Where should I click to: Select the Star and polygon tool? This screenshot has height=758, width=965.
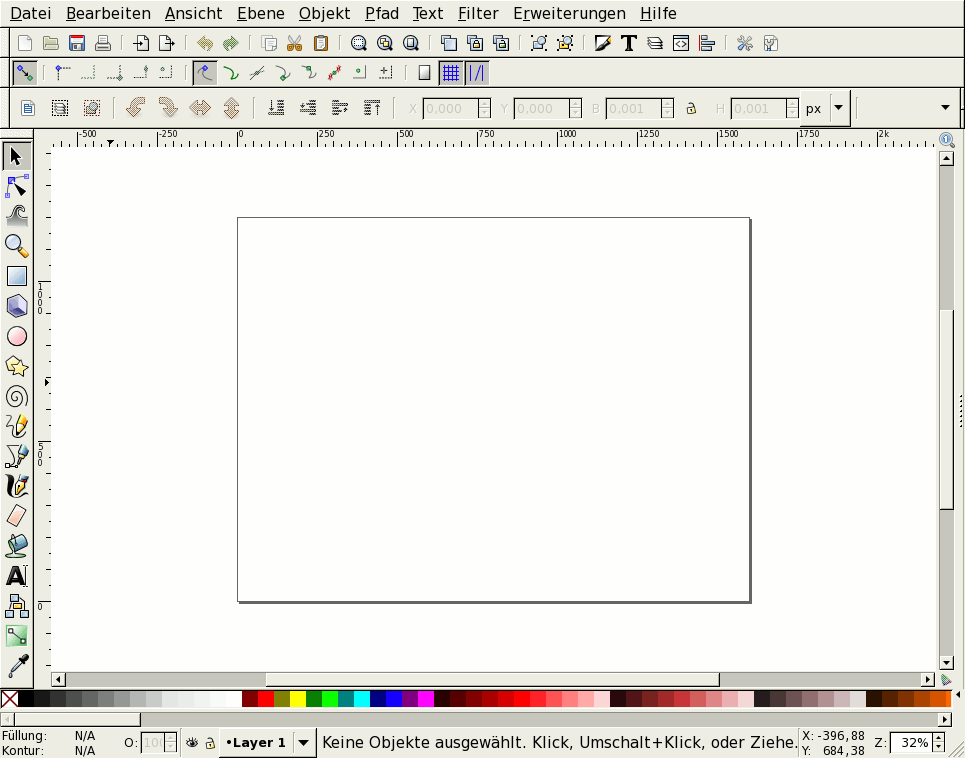[x=17, y=366]
